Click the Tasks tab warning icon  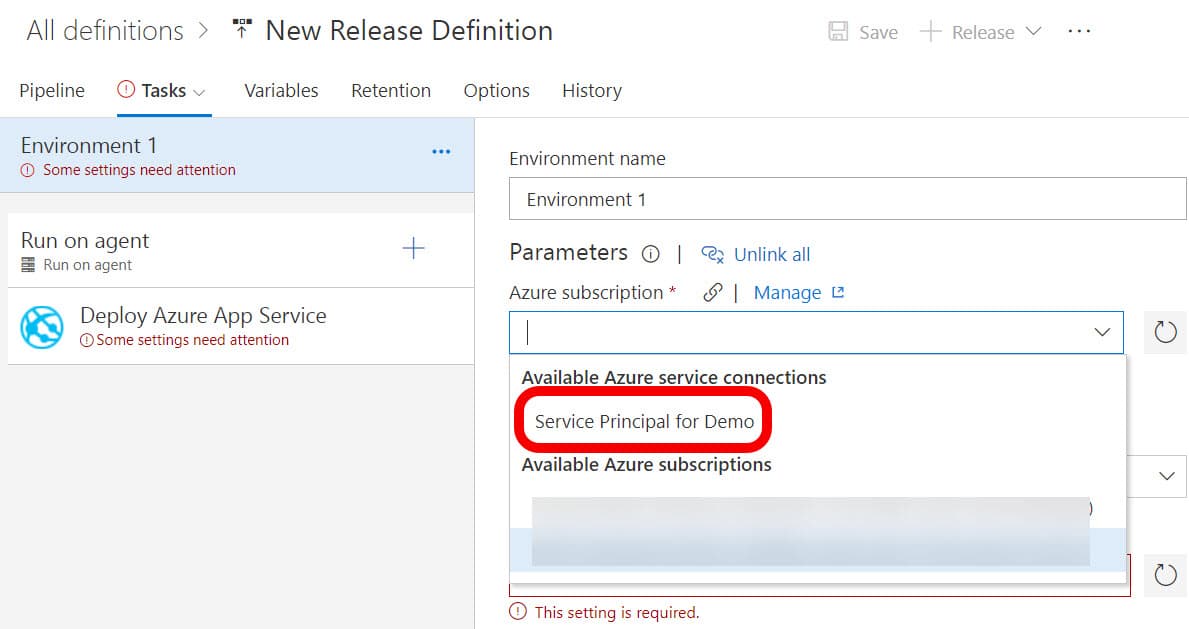point(126,90)
